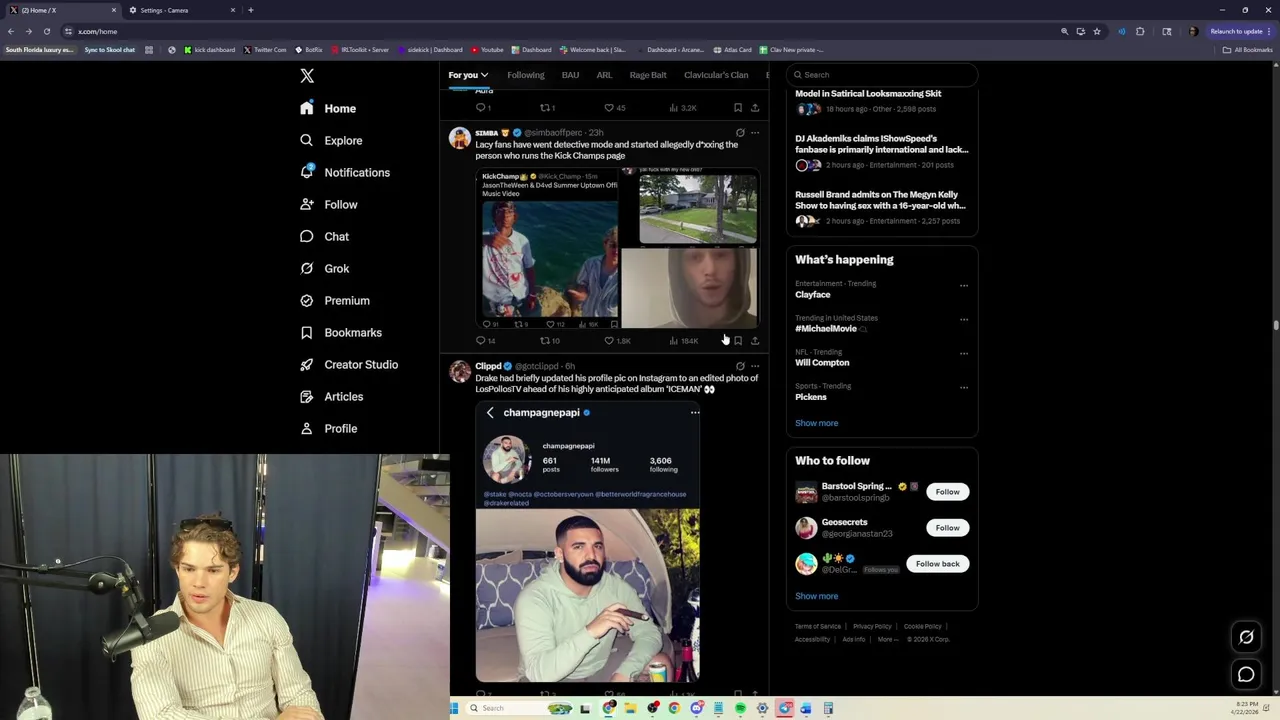Open more options for Will Compton trend
The image size is (1280, 720).
click(x=964, y=353)
